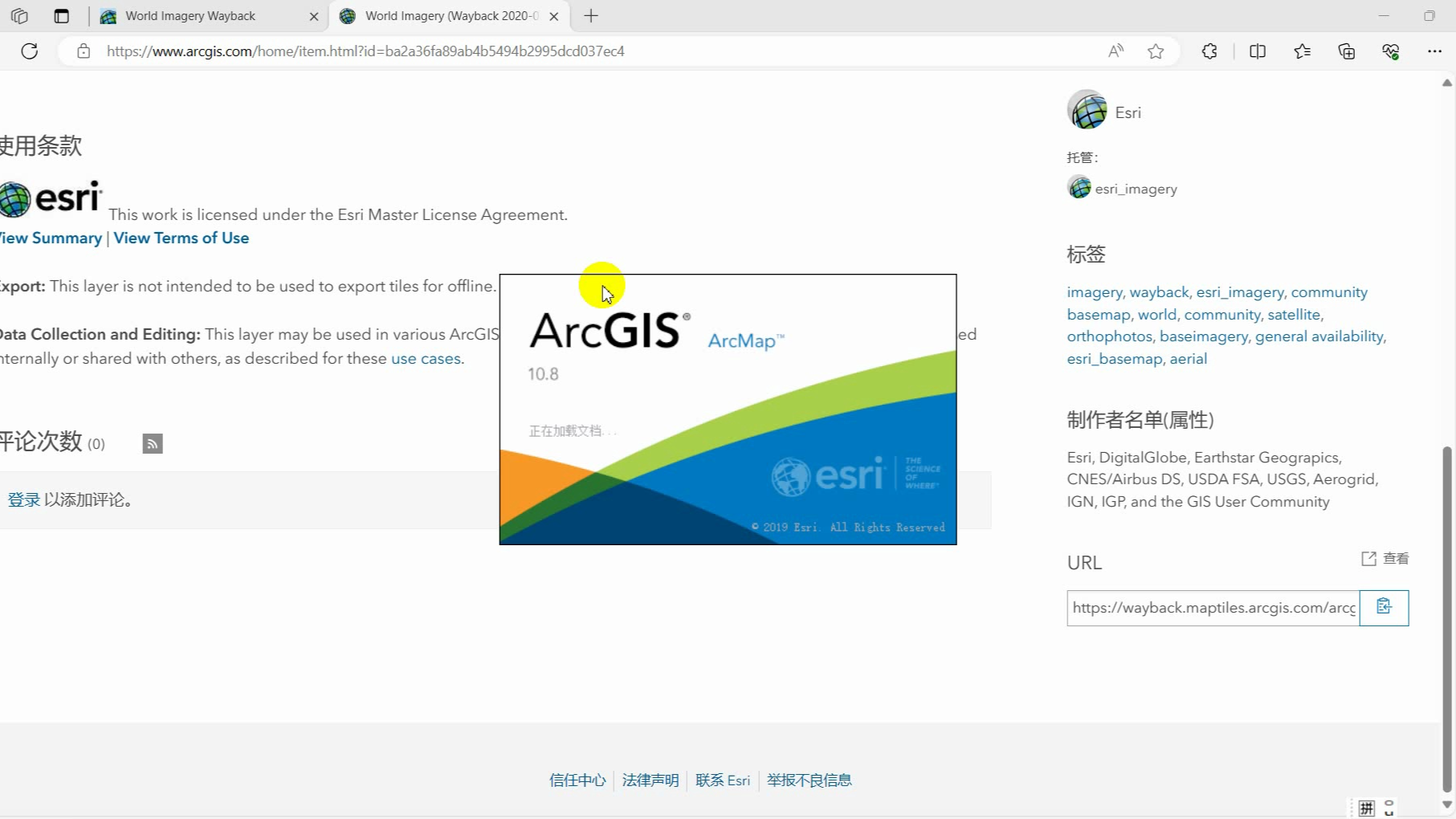Viewport: 1456px width, 819px height.
Task: Open the 法律声明 footer link
Action: (x=651, y=780)
